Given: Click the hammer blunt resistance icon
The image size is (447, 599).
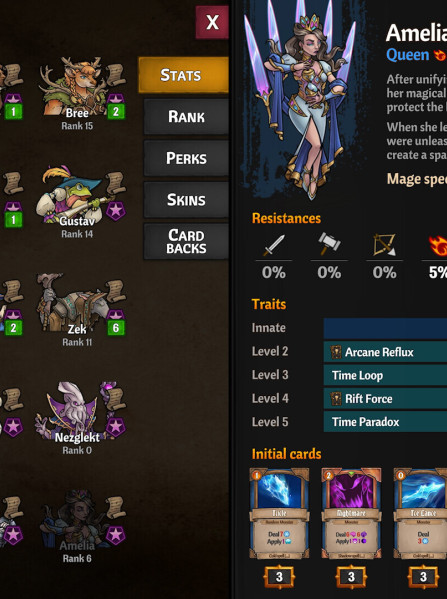Looking at the screenshot, I should [329, 243].
